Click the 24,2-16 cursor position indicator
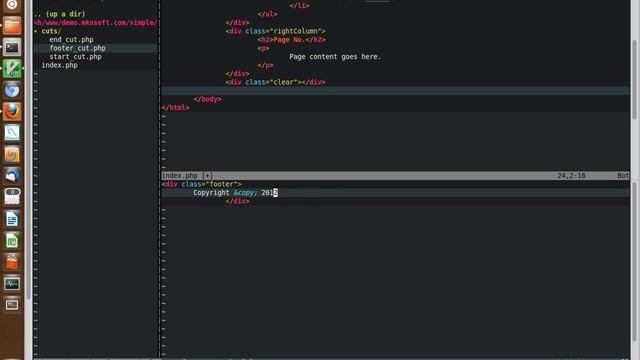The height and width of the screenshot is (360, 640). [x=571, y=176]
